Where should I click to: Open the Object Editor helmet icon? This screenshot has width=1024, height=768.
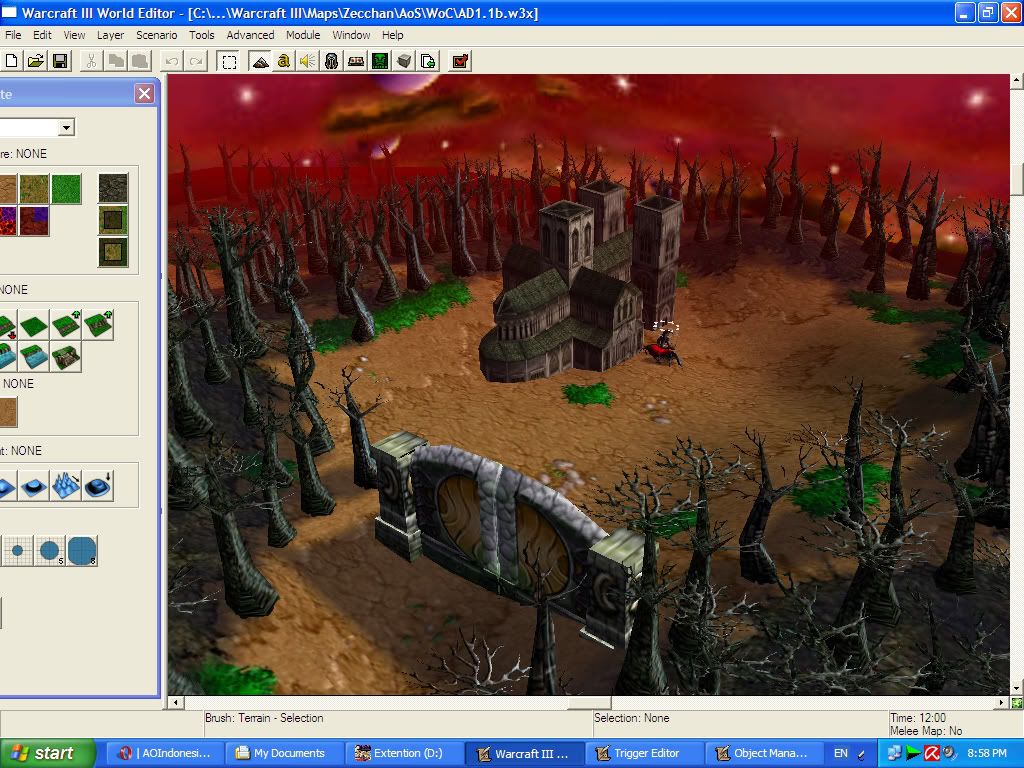coord(332,61)
